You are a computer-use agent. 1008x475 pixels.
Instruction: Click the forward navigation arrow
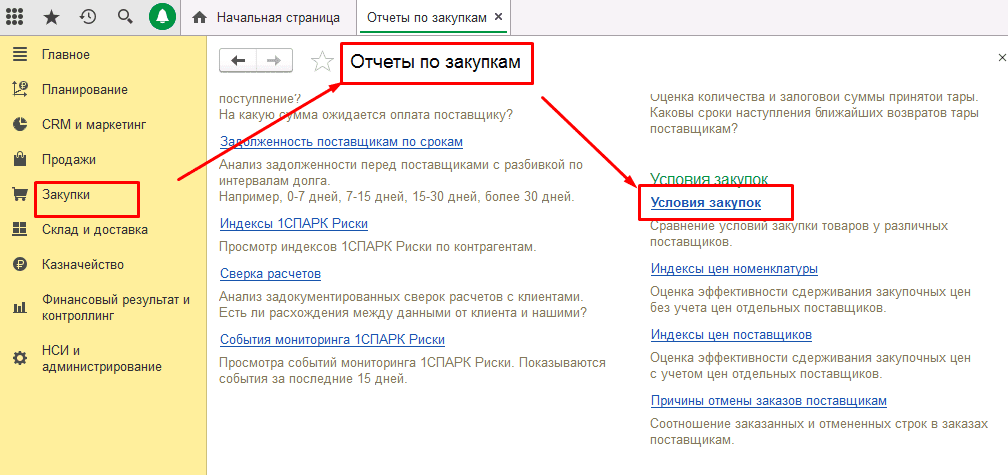click(272, 60)
